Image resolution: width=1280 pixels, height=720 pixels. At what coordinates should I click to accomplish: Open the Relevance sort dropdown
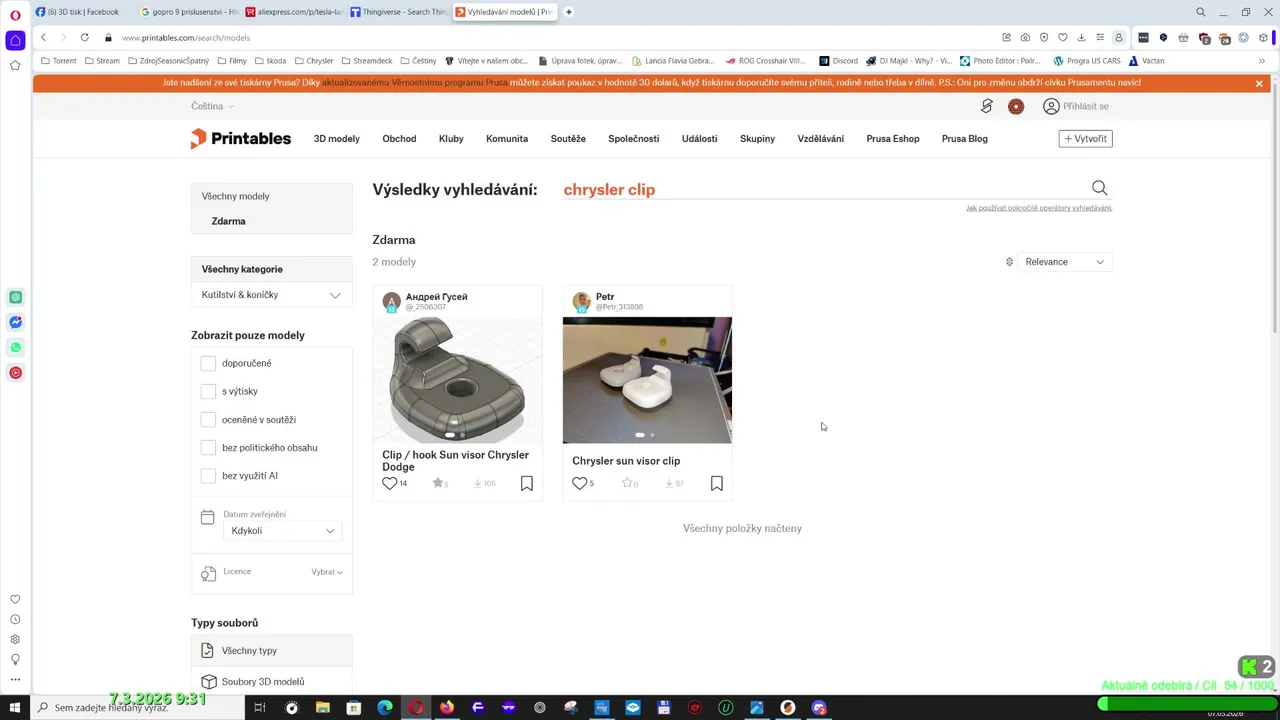click(x=1064, y=262)
